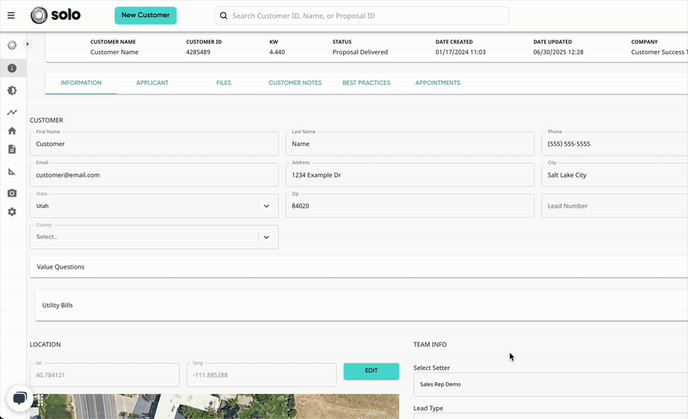Click the long coordinate field
The height and width of the screenshot is (419, 688).
[x=262, y=375]
